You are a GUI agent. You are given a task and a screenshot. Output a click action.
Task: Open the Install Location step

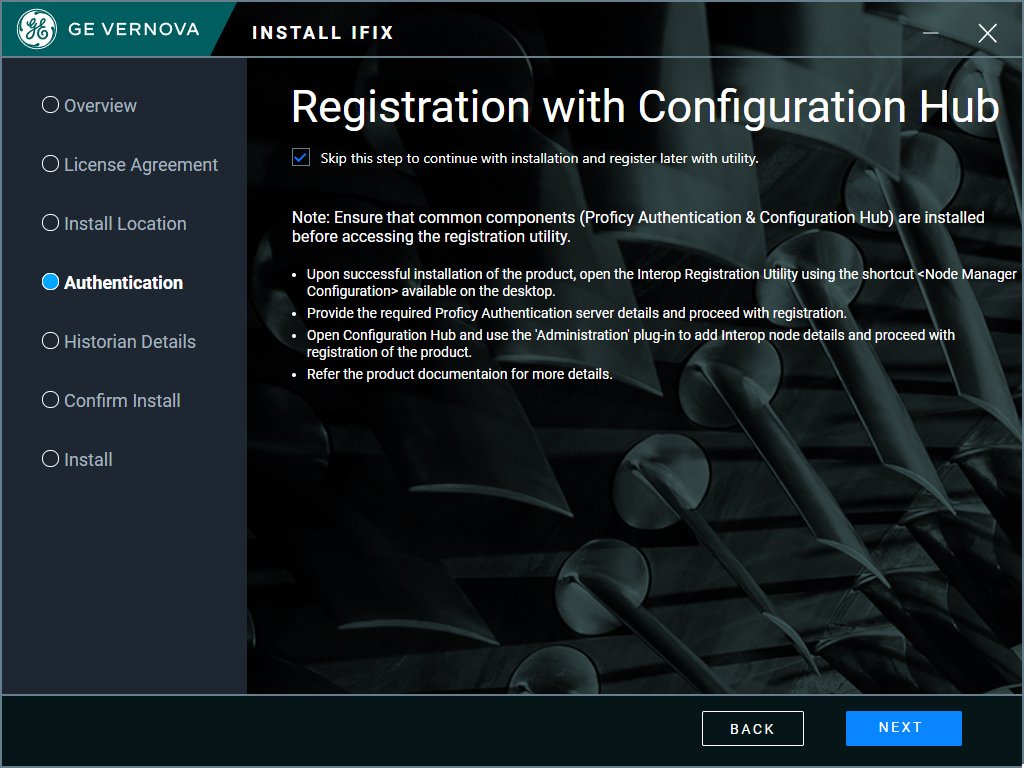114,223
